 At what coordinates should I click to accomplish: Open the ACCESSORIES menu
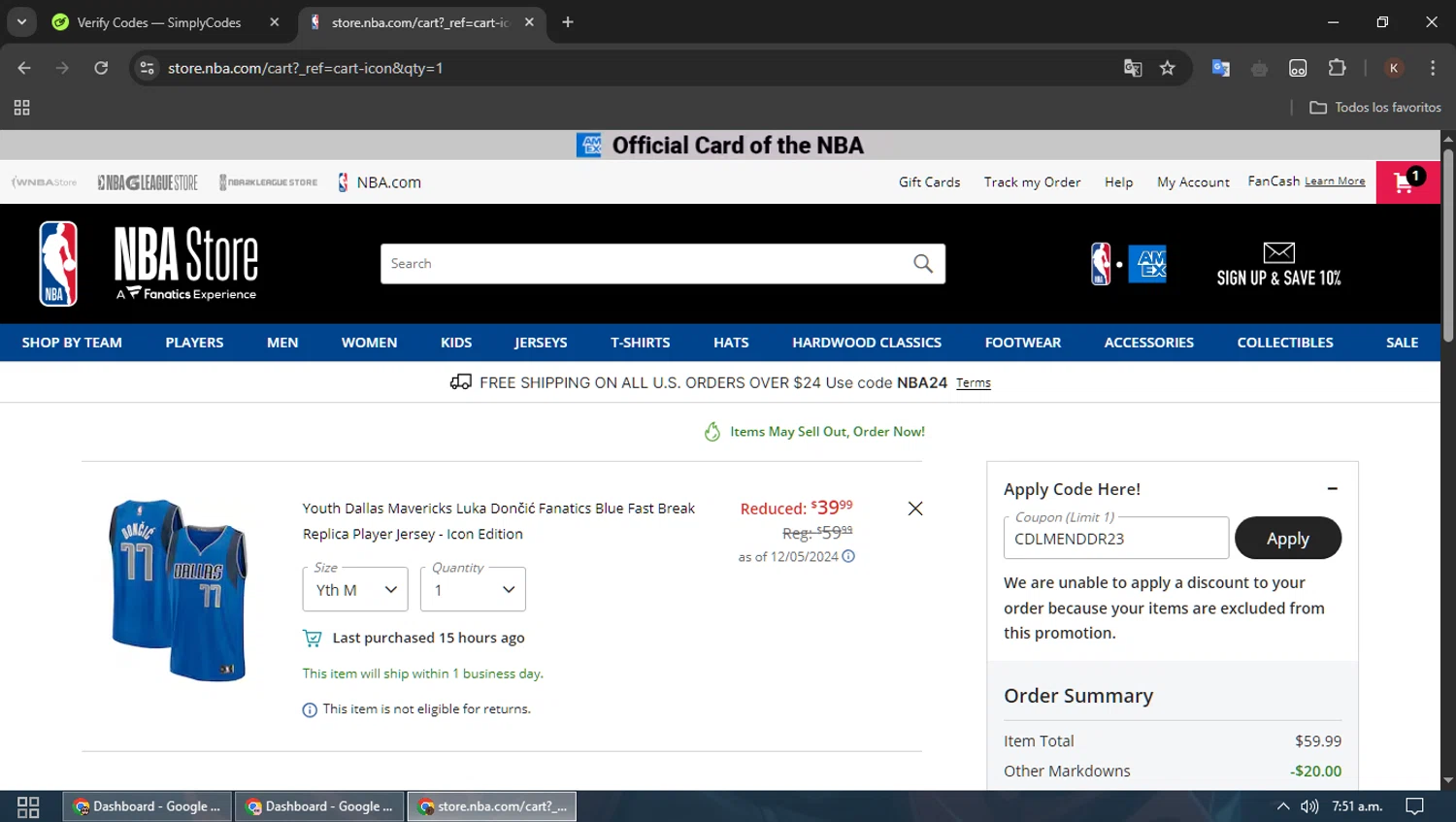pyautogui.click(x=1149, y=343)
